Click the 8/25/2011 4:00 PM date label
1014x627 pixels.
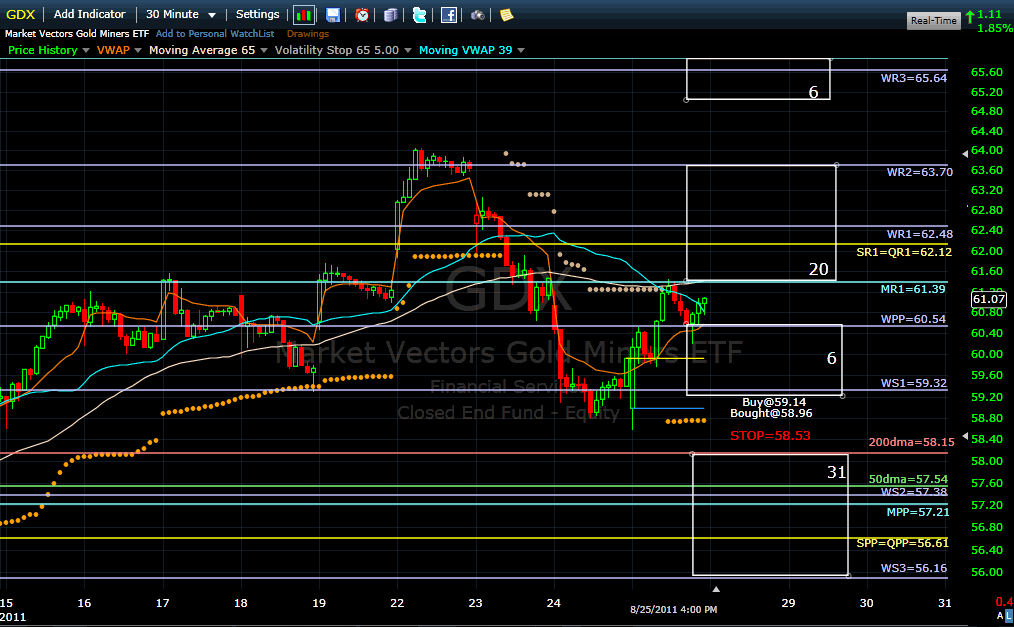(673, 610)
